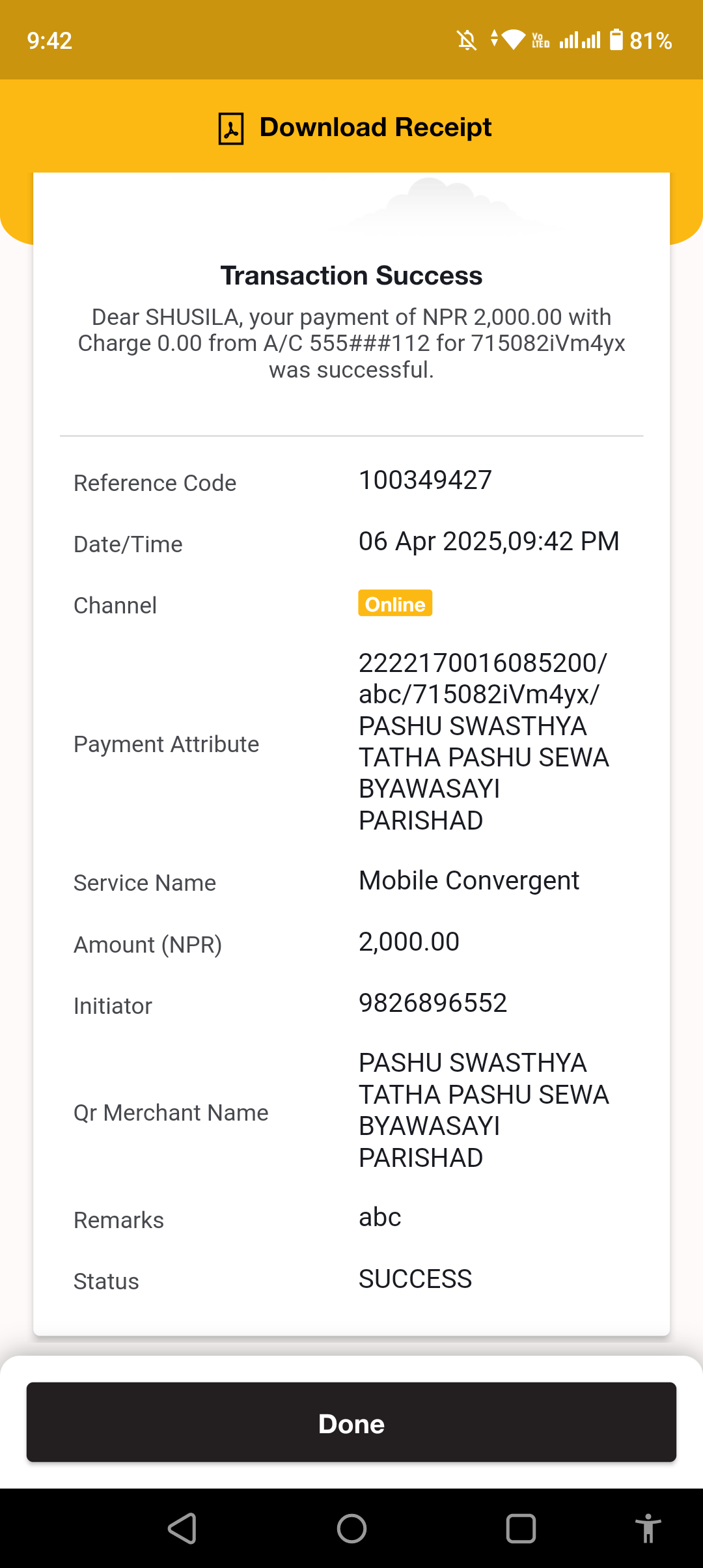Viewport: 703px width, 1568px height.
Task: Tap the accessibility shortcut icon
Action: pos(648,1528)
